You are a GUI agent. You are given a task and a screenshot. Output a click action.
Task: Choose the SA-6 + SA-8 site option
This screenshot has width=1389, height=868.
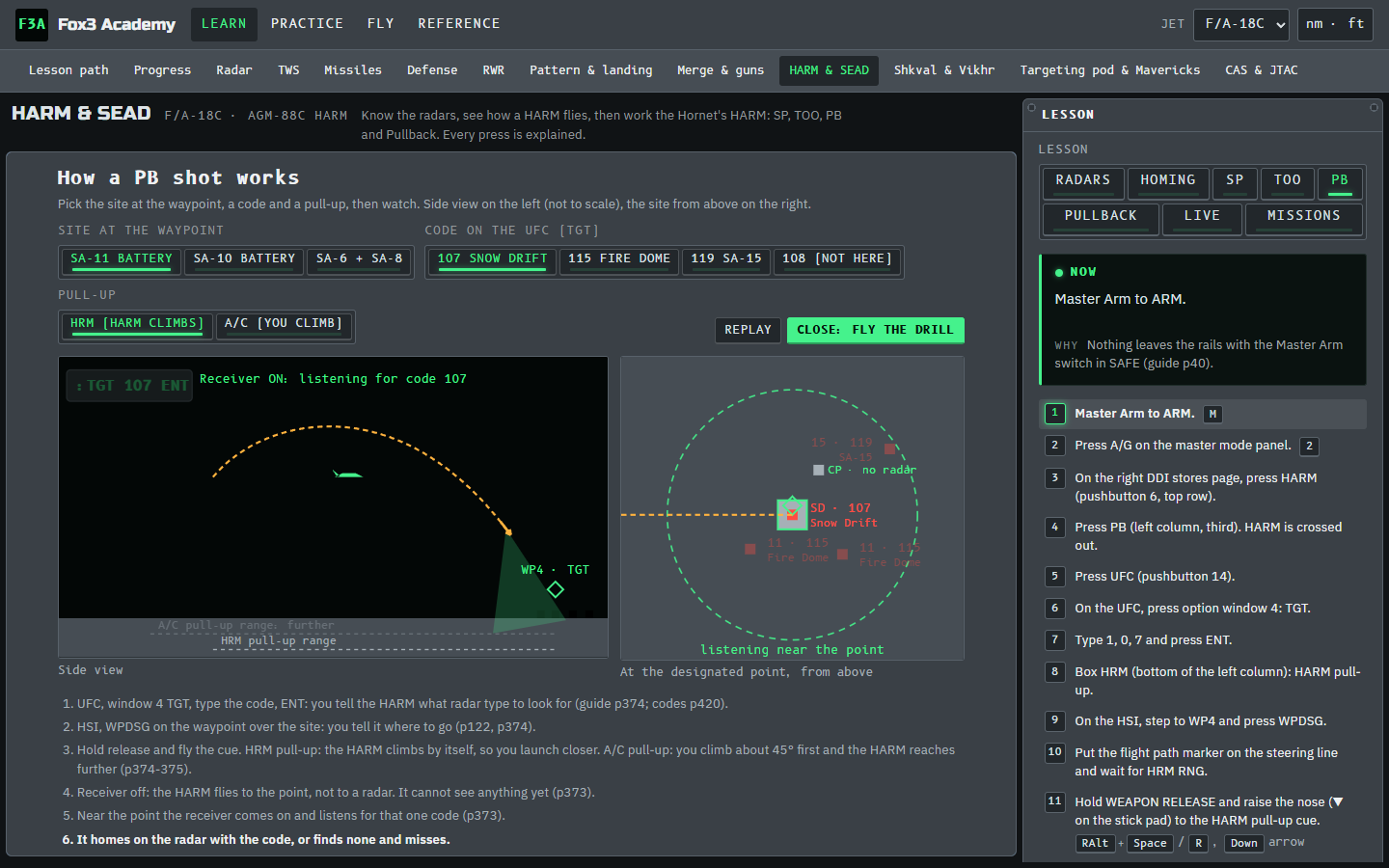click(360, 260)
